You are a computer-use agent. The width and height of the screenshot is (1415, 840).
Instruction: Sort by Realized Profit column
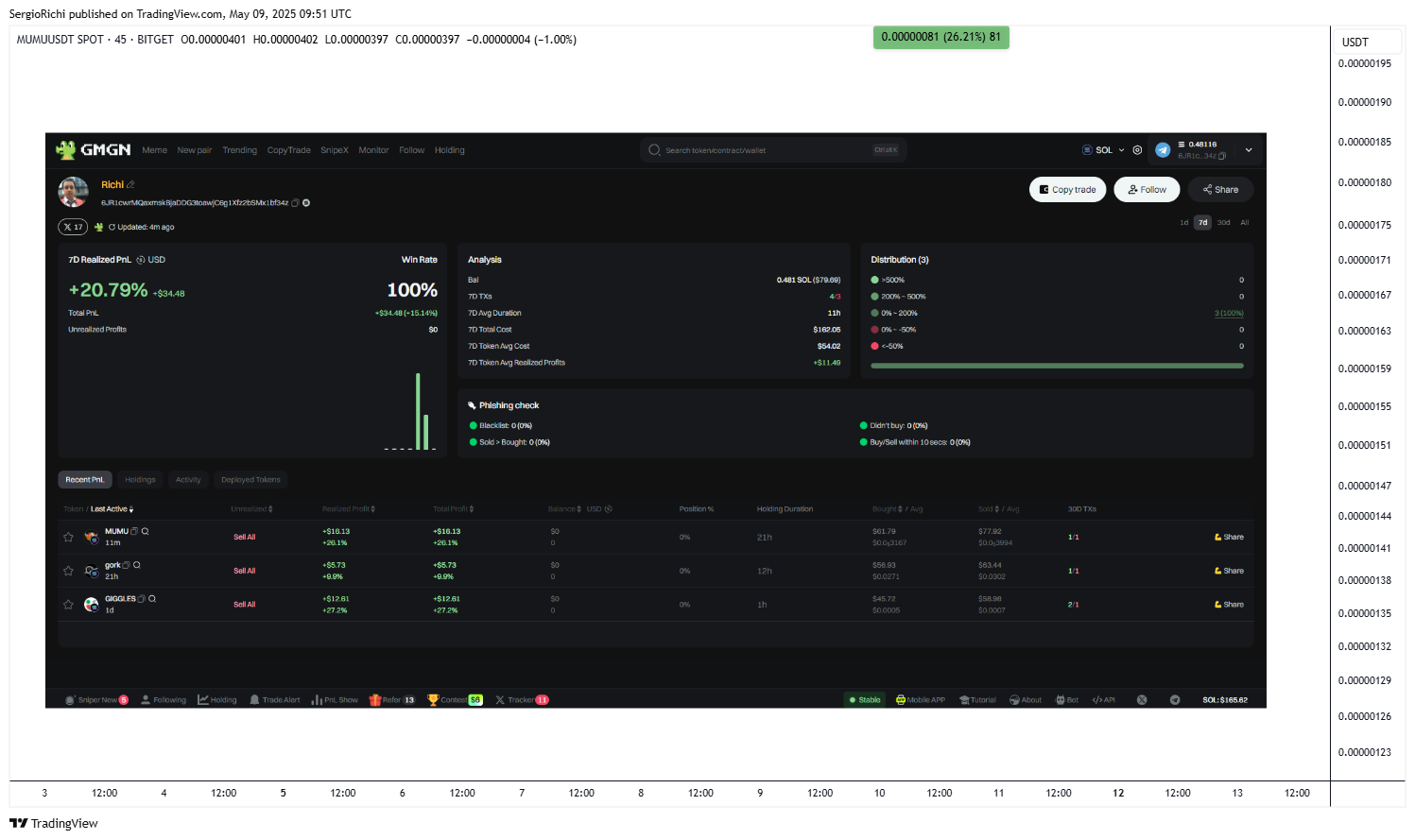click(349, 509)
